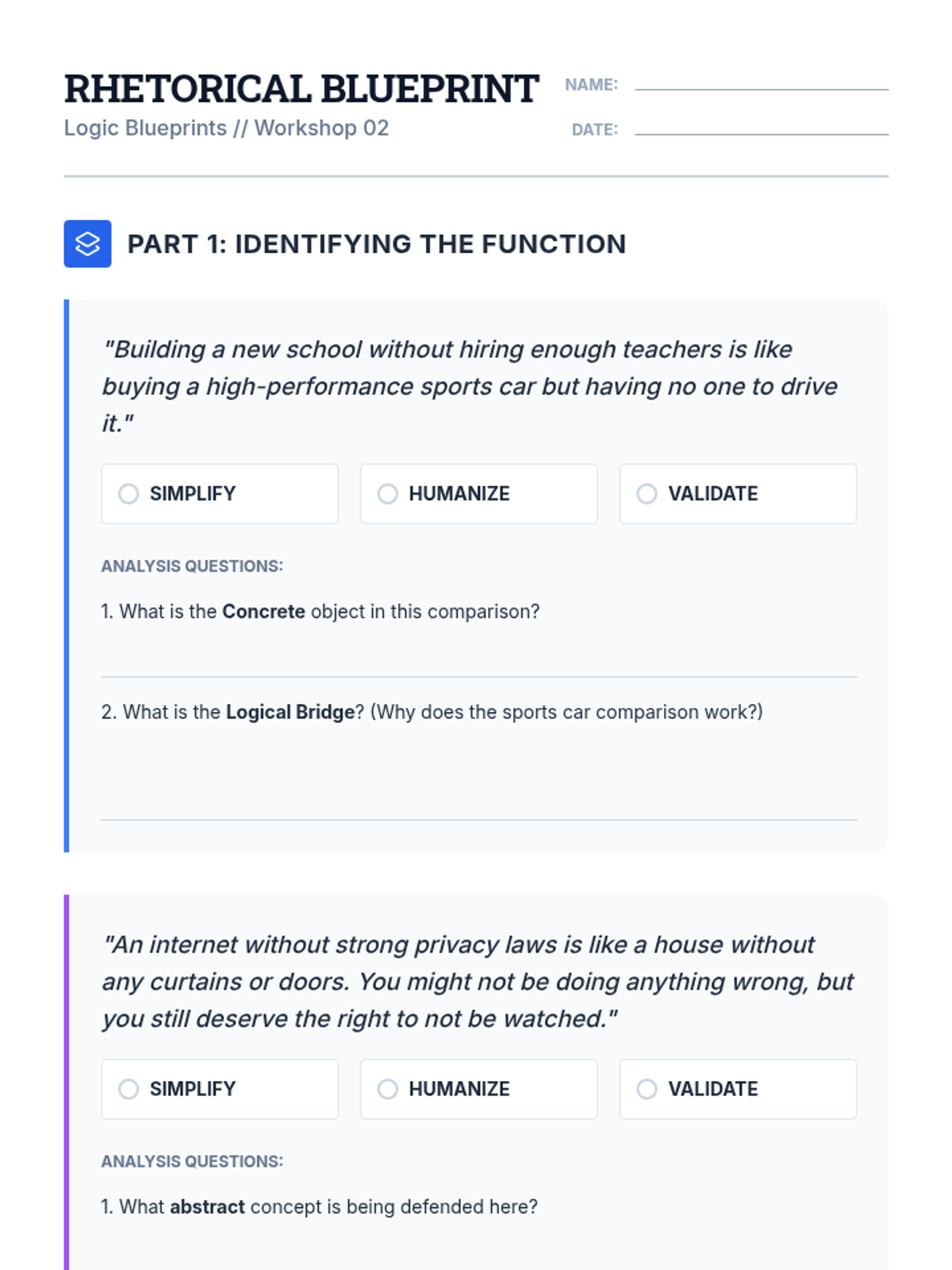Click the bold word Concrete in question one
This screenshot has width=952, height=1270.
[263, 612]
